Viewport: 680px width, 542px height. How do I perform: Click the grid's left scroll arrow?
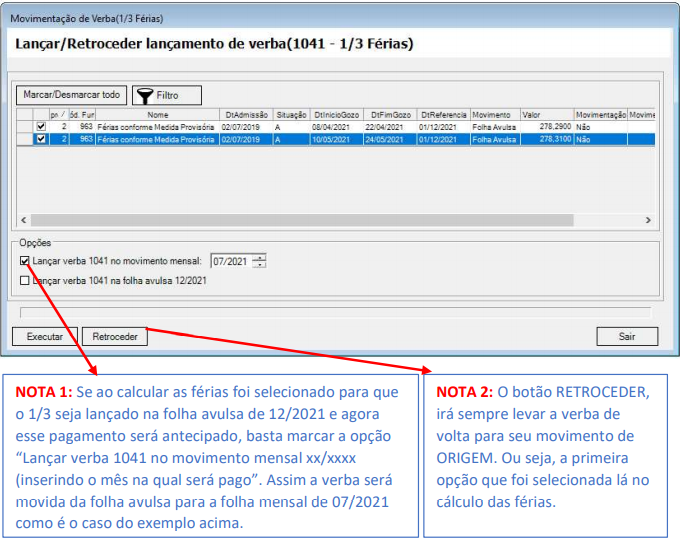(x=23, y=220)
